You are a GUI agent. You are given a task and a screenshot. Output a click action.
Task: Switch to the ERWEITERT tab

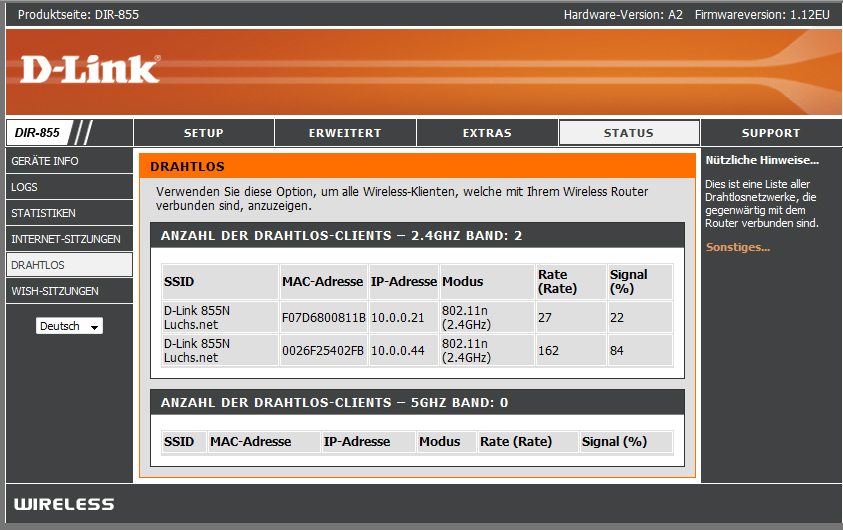(x=345, y=133)
